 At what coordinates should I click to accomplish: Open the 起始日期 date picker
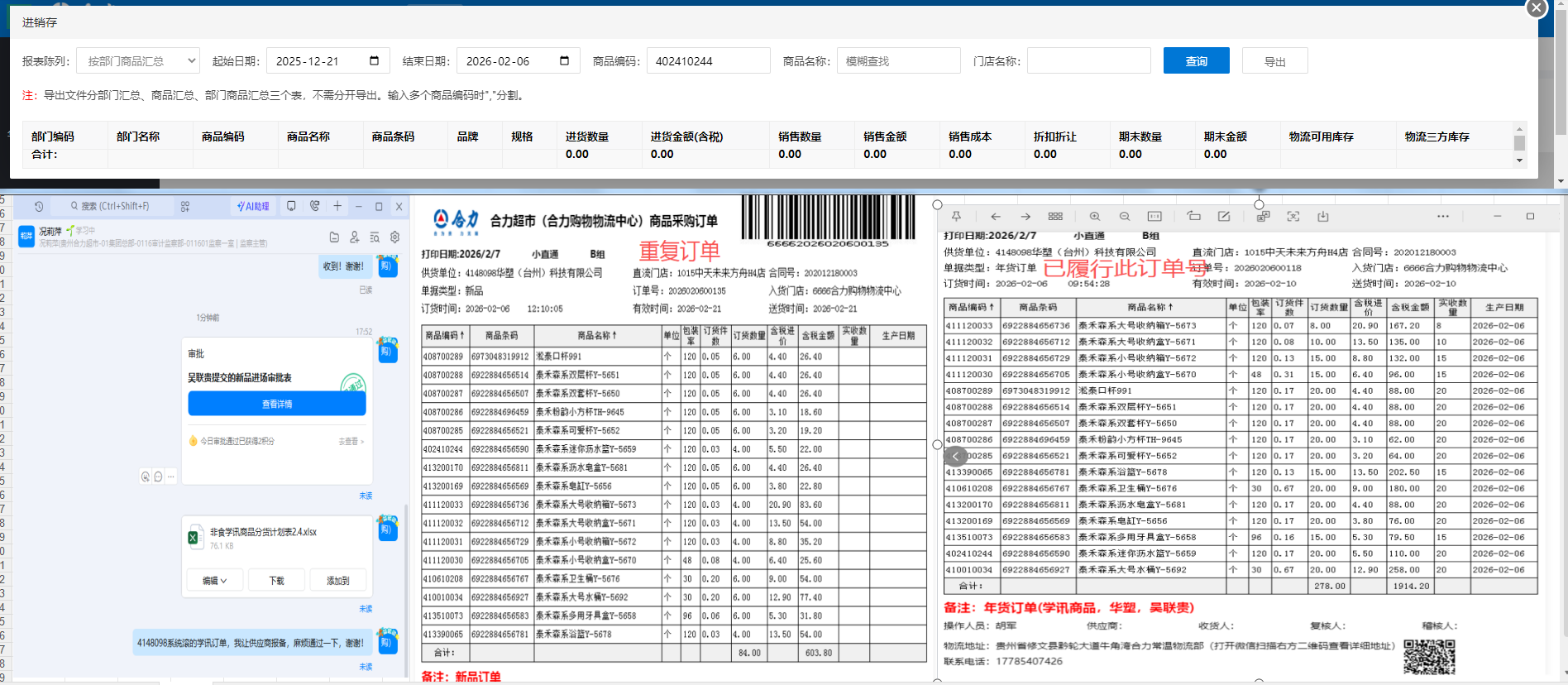374,61
